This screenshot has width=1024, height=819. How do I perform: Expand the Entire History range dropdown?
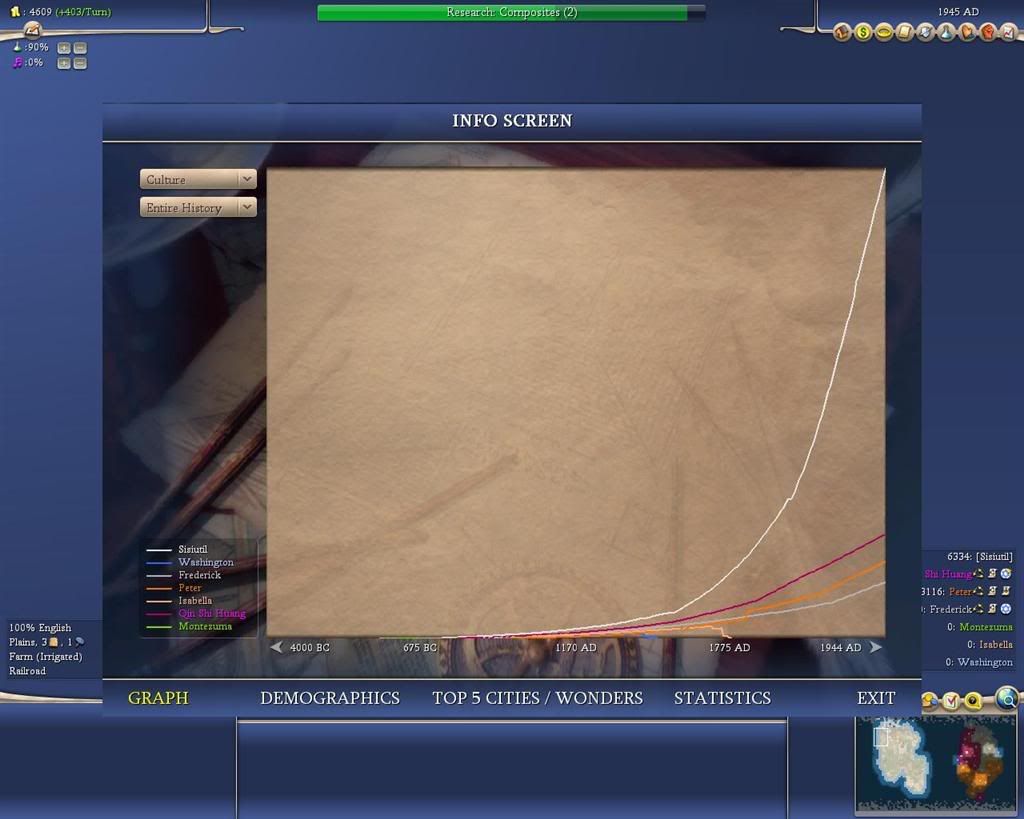point(198,207)
